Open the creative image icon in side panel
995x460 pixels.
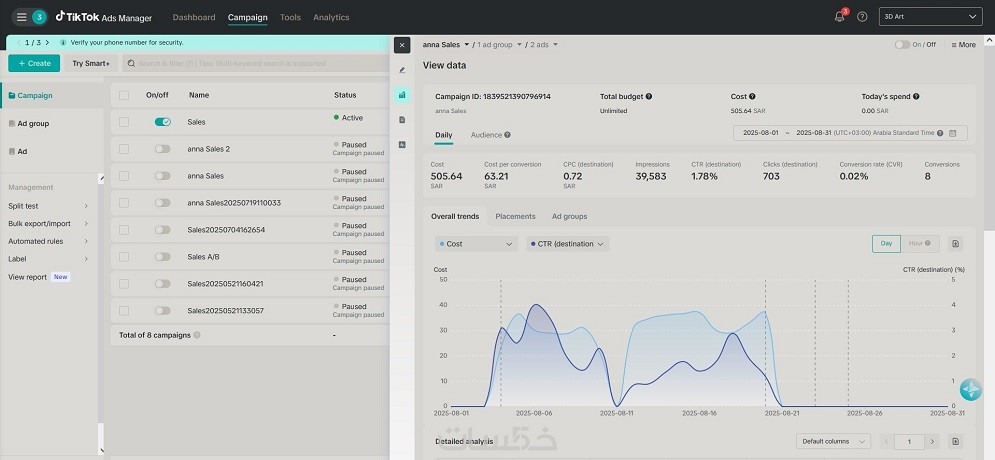pyautogui.click(x=402, y=144)
